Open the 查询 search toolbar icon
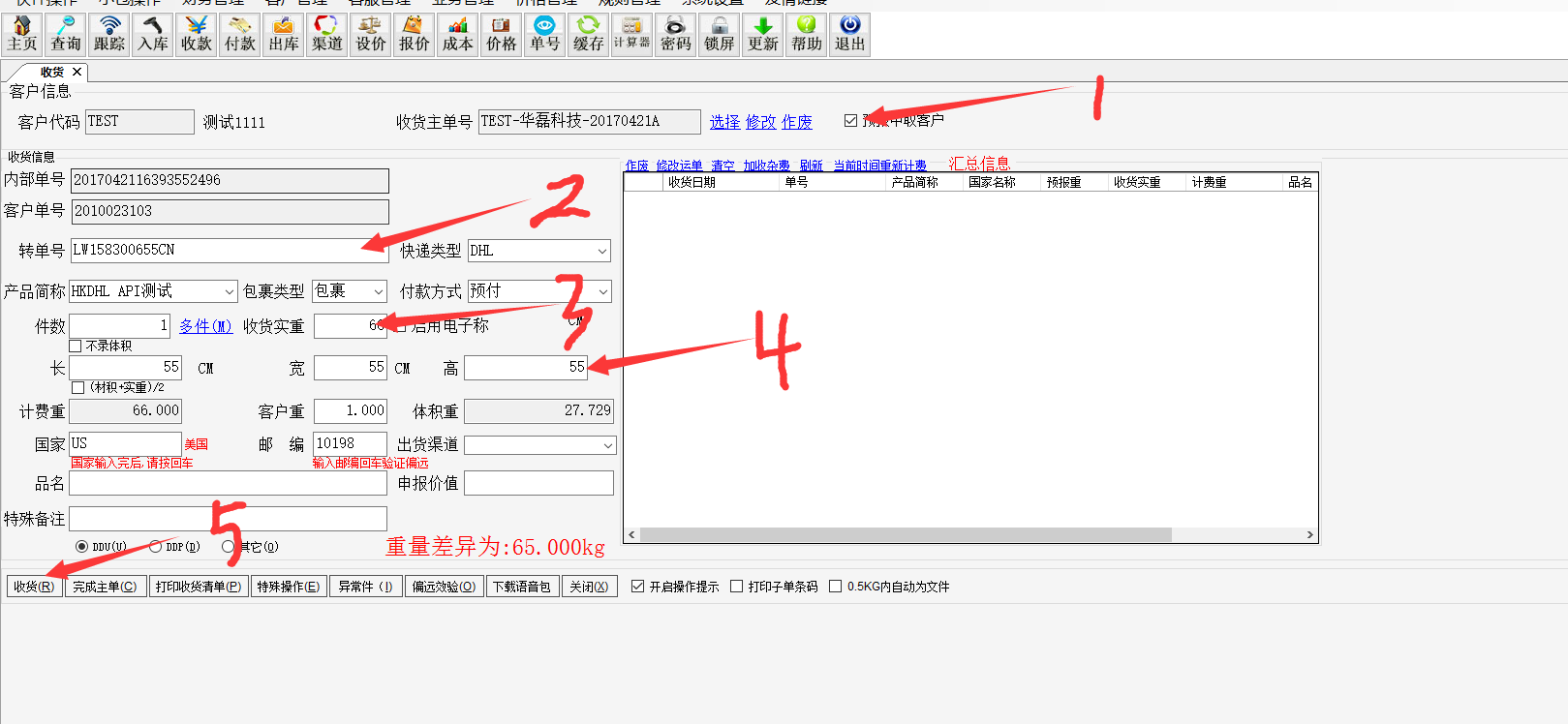The height and width of the screenshot is (724, 1568). pos(66,34)
